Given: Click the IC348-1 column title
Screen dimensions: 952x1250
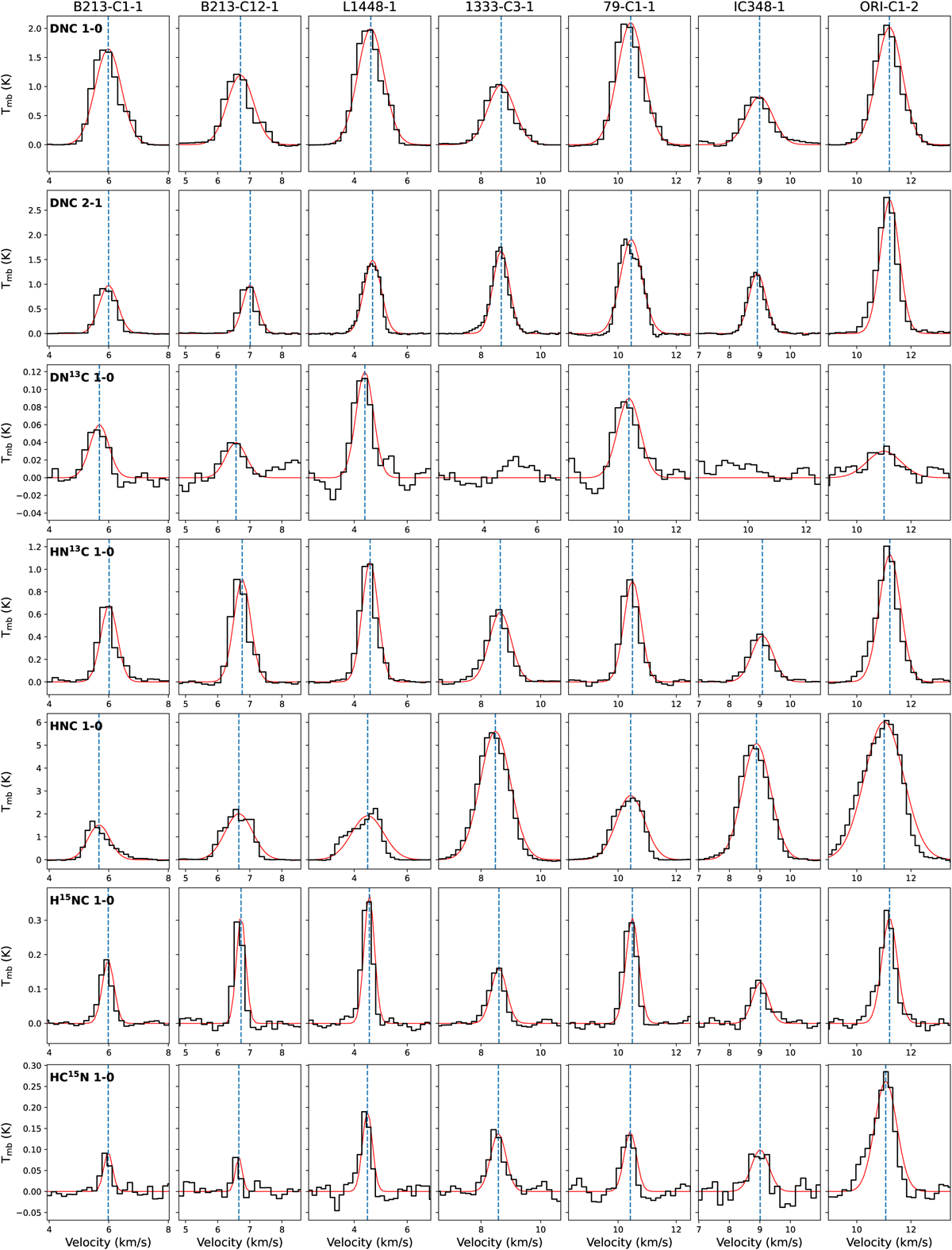Looking at the screenshot, I should coord(758,8).
